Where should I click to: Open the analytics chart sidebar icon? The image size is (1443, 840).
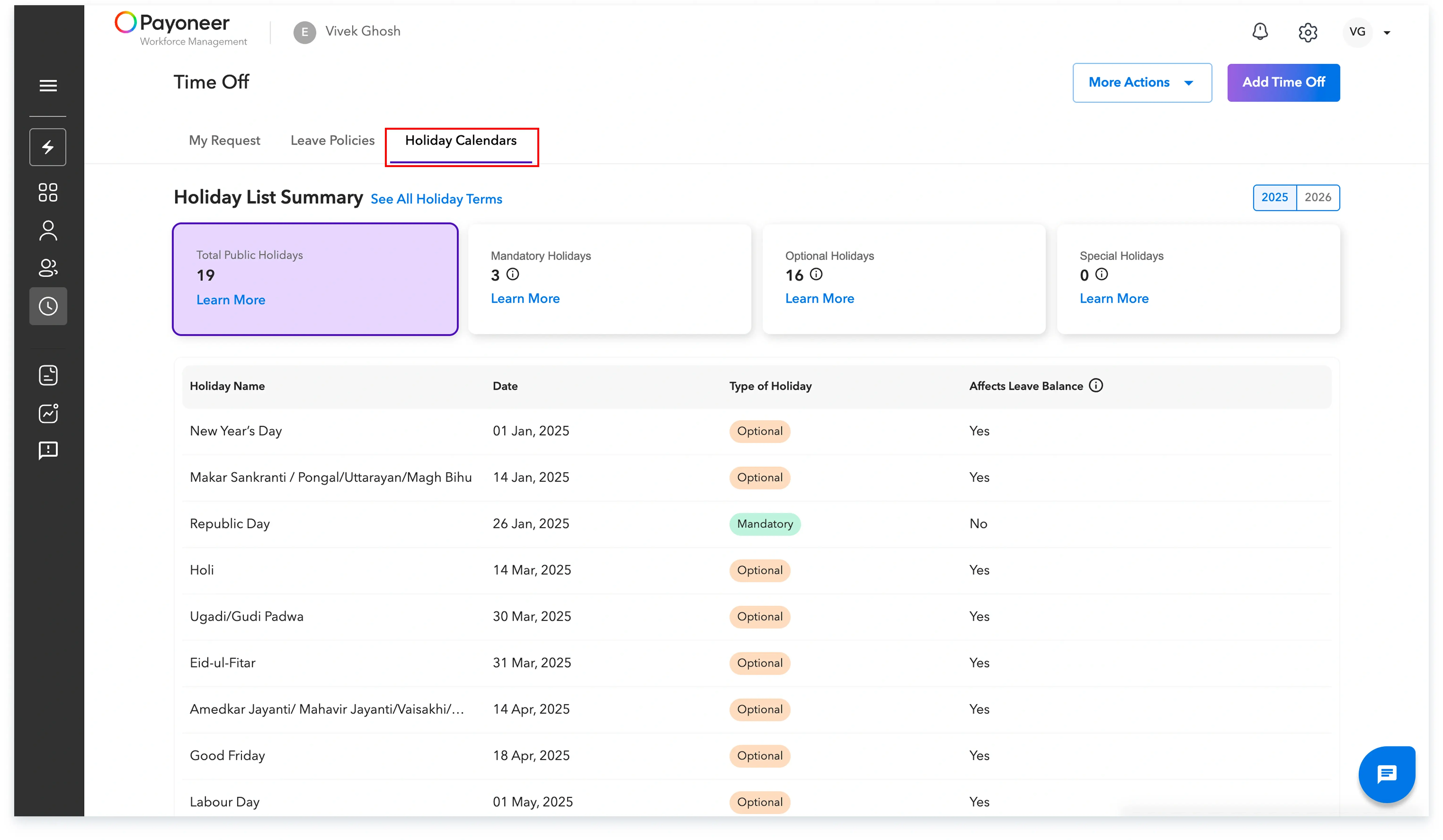[x=48, y=413]
